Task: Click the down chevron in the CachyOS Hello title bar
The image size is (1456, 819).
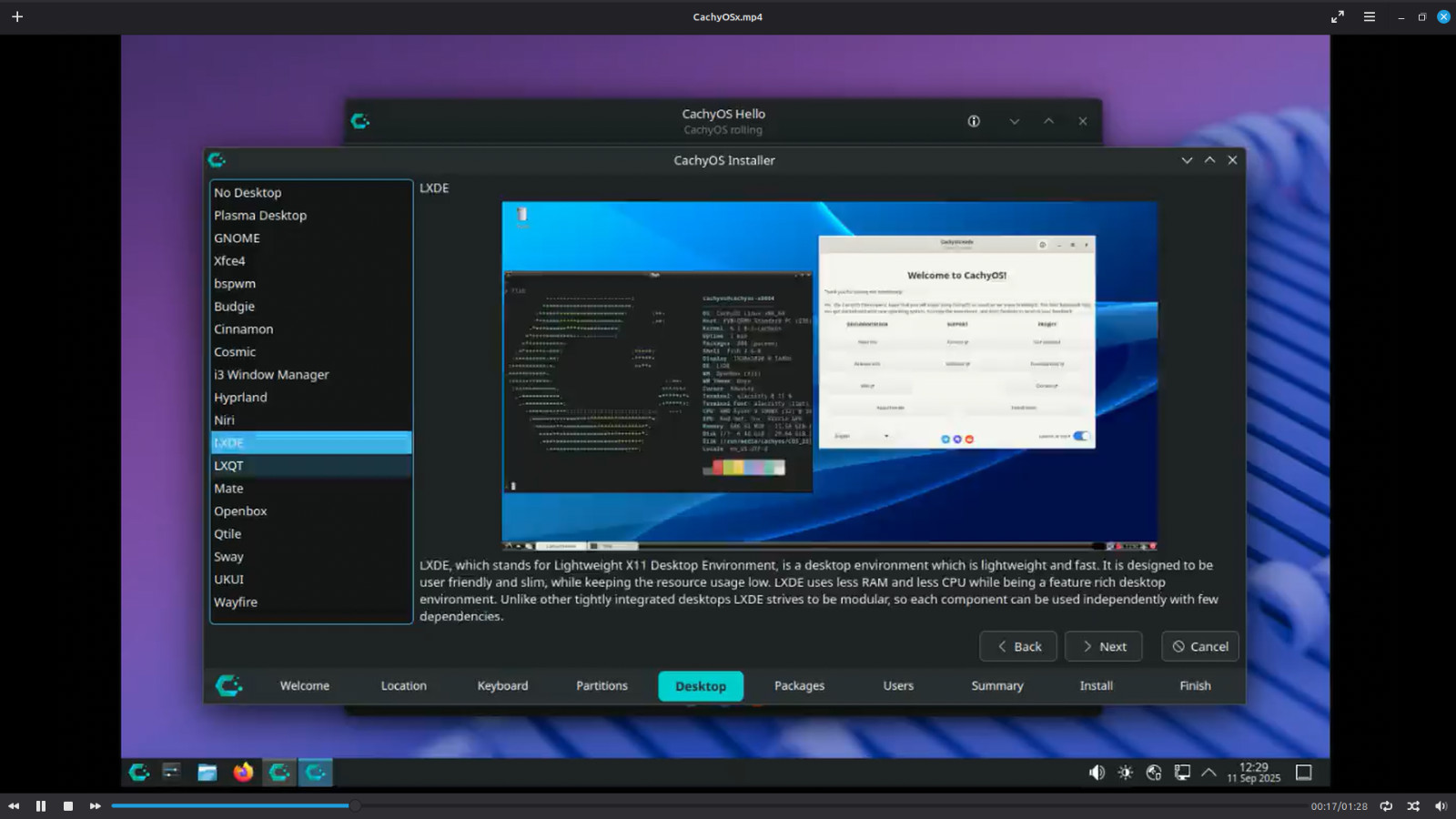Action: coord(1015,121)
